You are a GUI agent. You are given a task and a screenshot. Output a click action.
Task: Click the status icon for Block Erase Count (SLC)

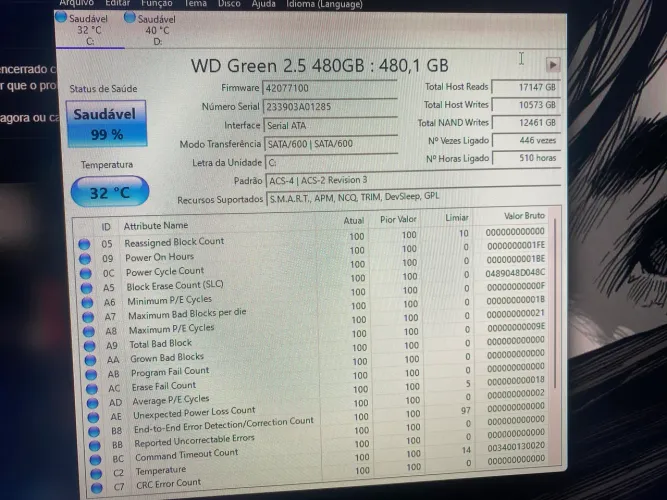click(x=87, y=288)
